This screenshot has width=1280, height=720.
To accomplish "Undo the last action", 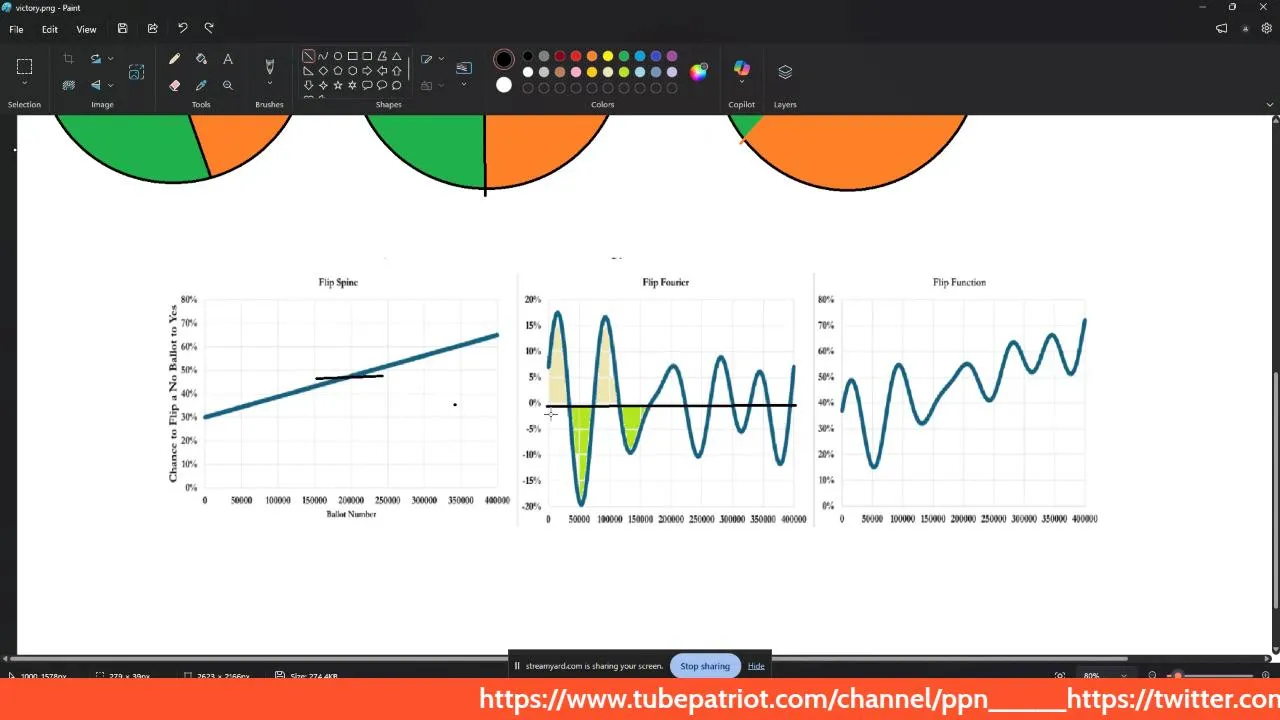I will (x=182, y=29).
